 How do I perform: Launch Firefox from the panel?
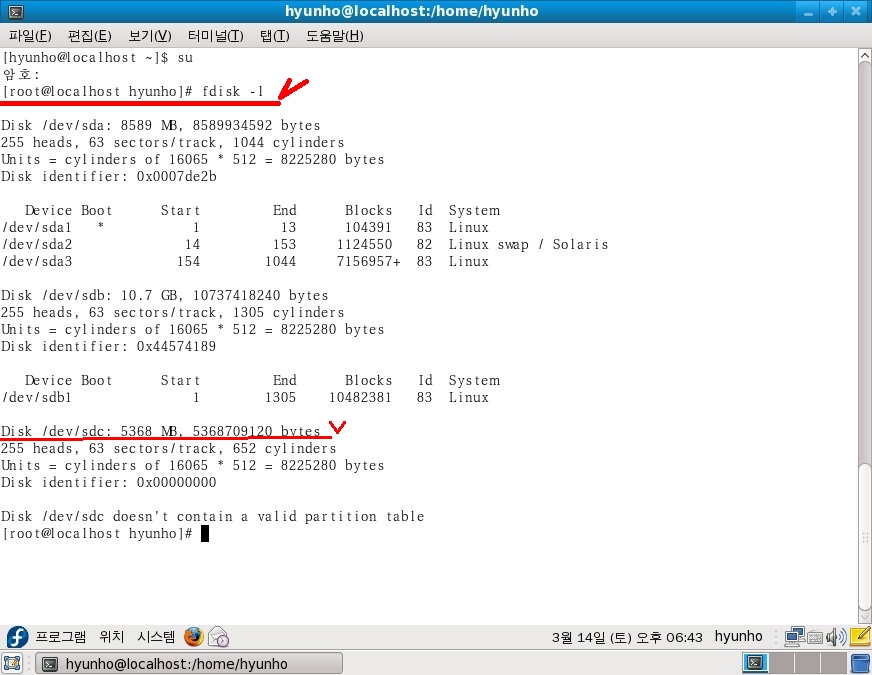(194, 637)
